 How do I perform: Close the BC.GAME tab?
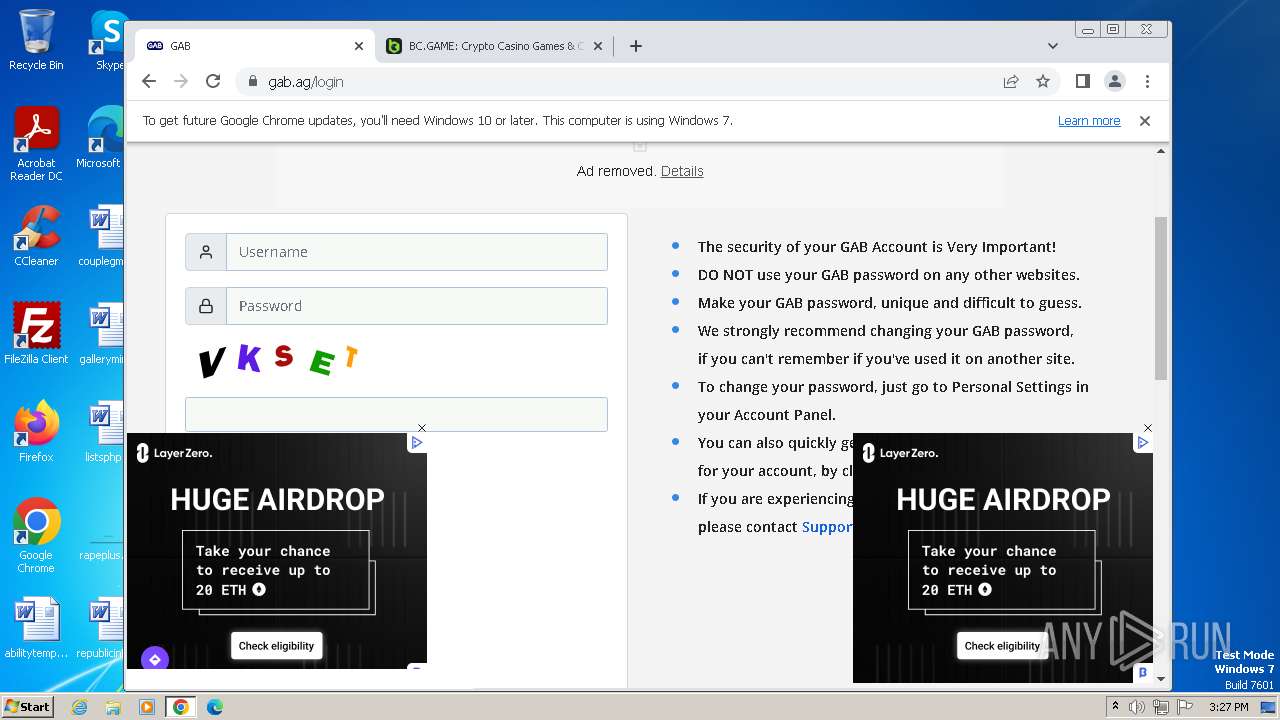point(598,46)
